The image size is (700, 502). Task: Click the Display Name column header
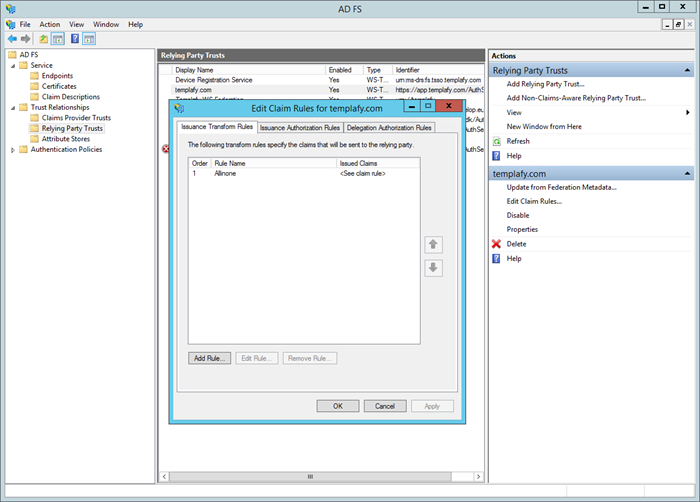249,70
